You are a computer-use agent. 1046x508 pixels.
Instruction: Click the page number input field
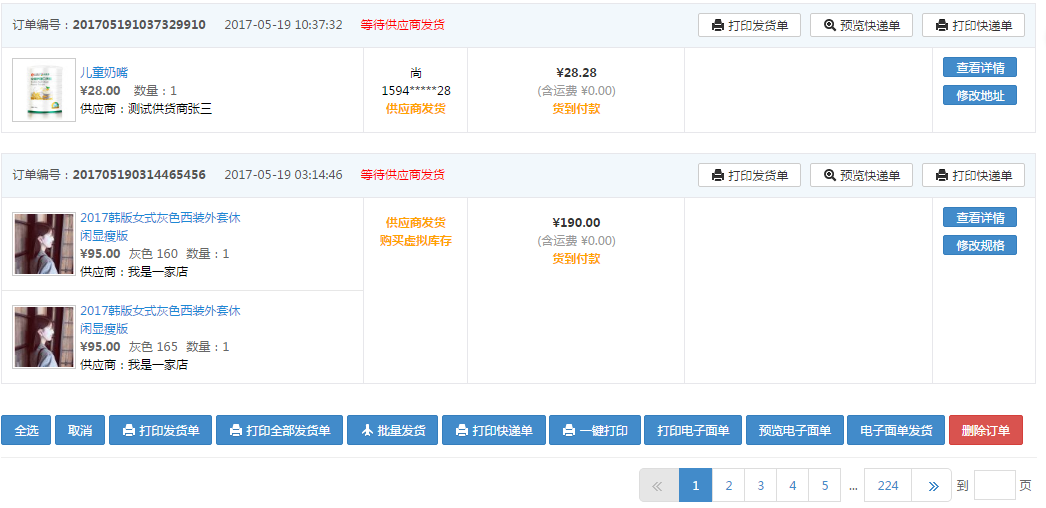coord(994,485)
